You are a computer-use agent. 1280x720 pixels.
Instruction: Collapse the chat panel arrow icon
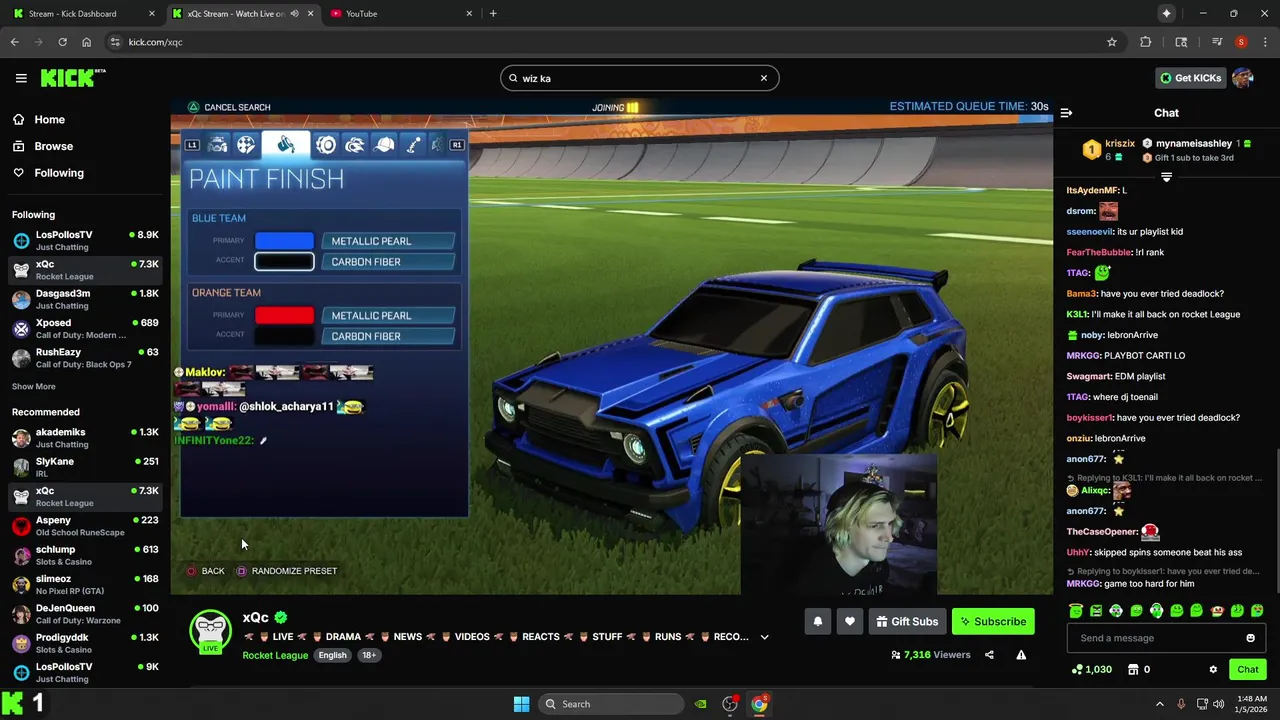click(1066, 113)
